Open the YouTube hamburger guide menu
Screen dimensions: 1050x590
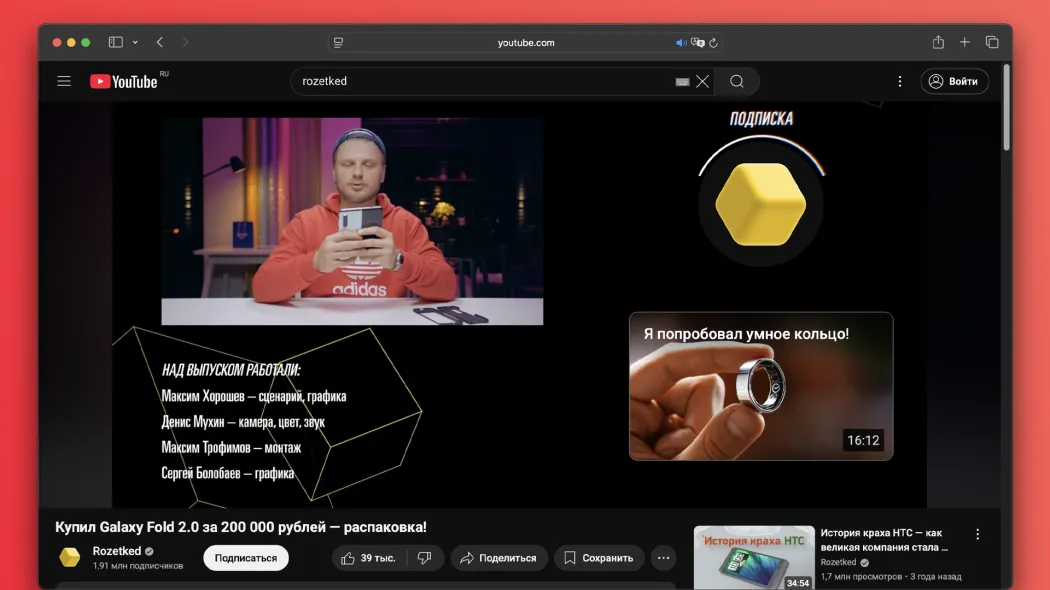tap(64, 81)
